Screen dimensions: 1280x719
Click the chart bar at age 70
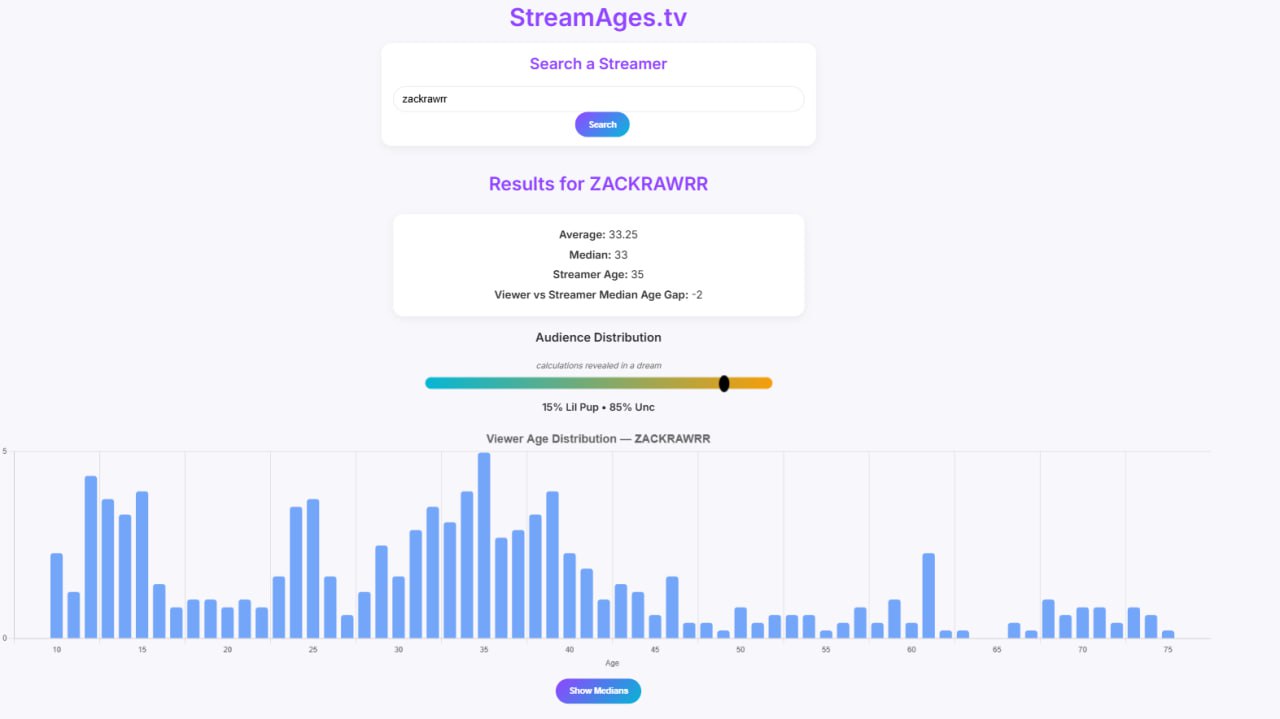pos(1082,622)
